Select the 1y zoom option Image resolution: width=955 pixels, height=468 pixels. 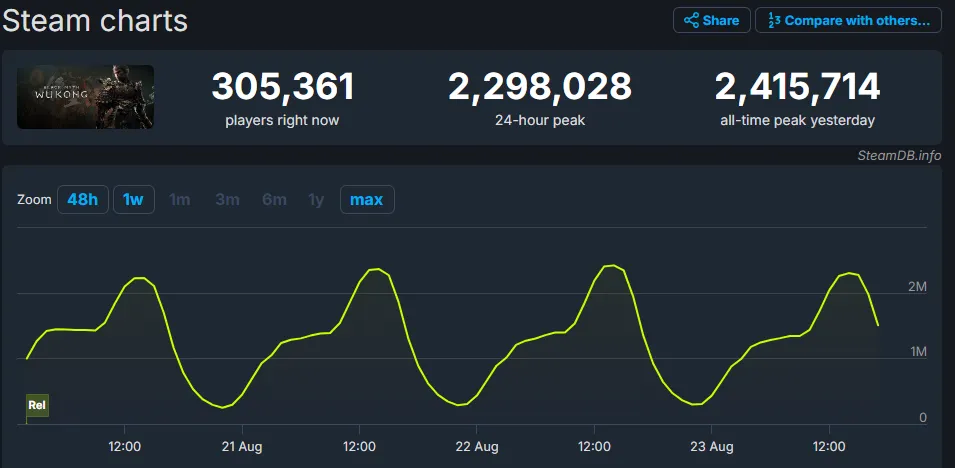316,199
